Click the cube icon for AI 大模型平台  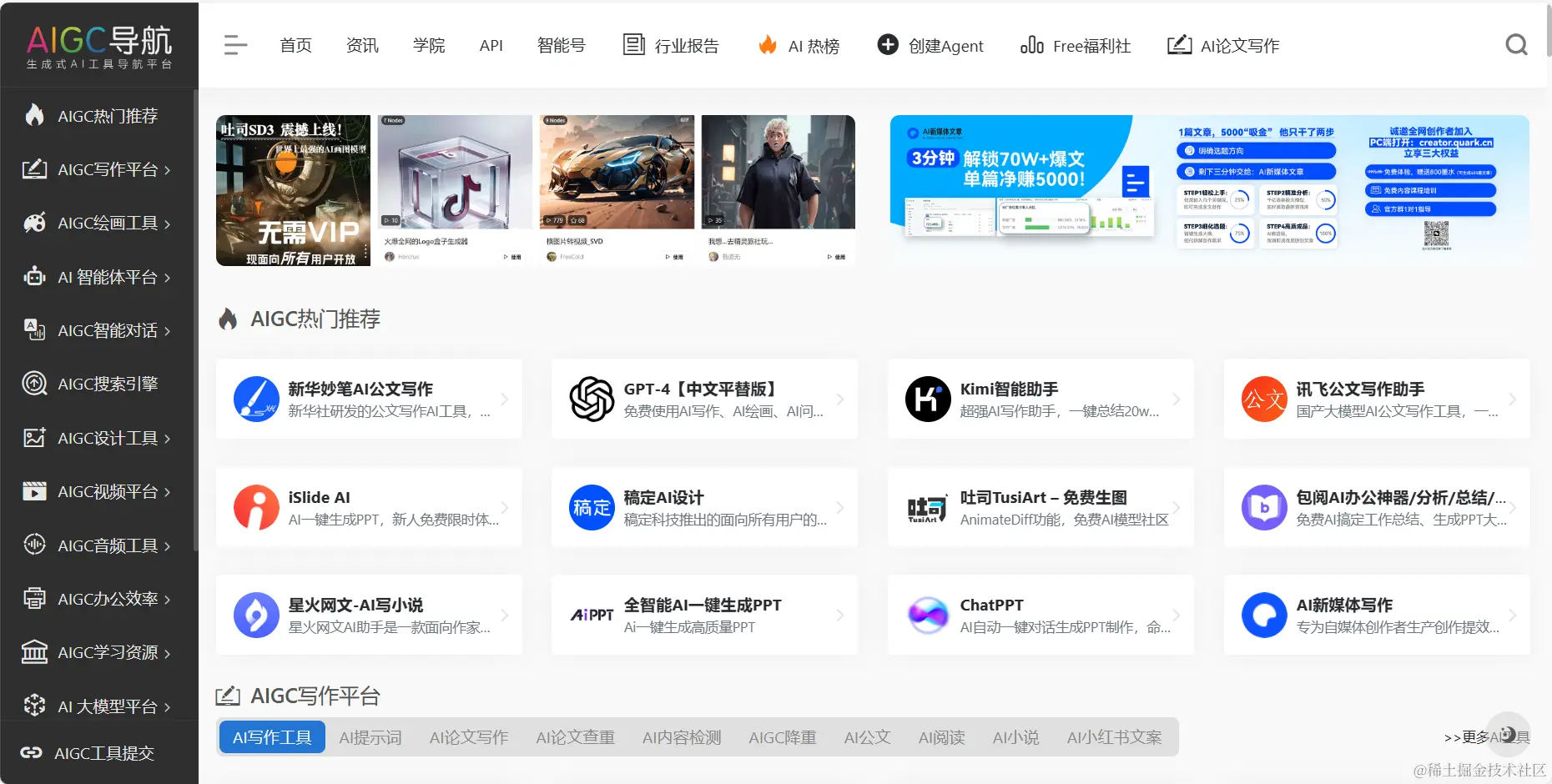pos(34,706)
